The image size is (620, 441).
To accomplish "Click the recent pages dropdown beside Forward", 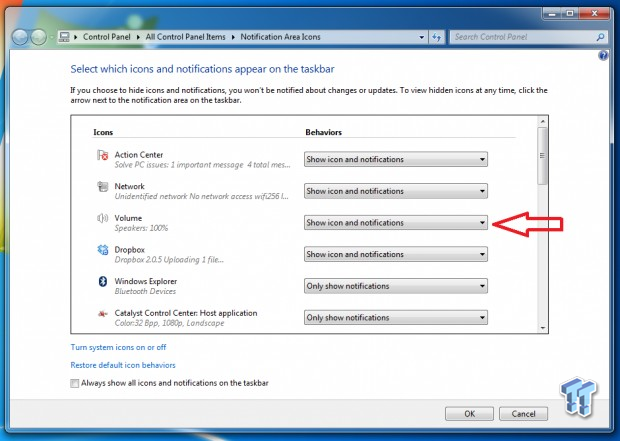I will (51, 38).
